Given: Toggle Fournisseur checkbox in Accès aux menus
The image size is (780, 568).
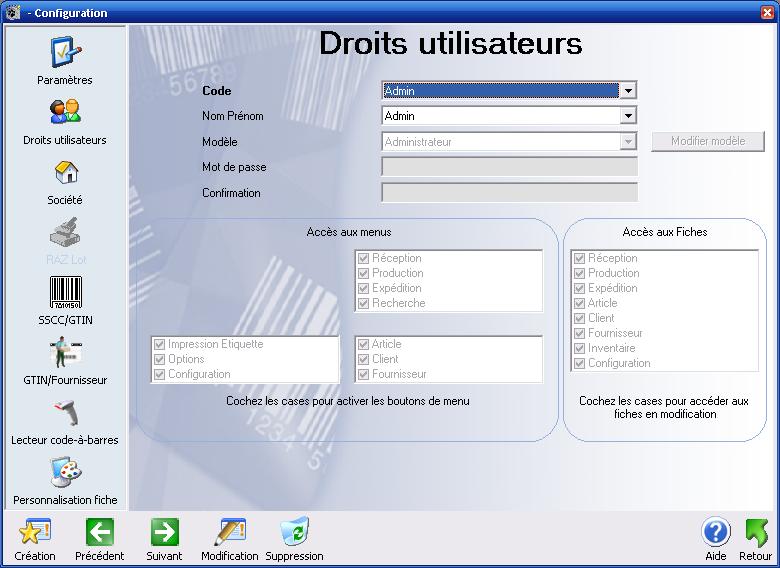Looking at the screenshot, I should pos(363,374).
